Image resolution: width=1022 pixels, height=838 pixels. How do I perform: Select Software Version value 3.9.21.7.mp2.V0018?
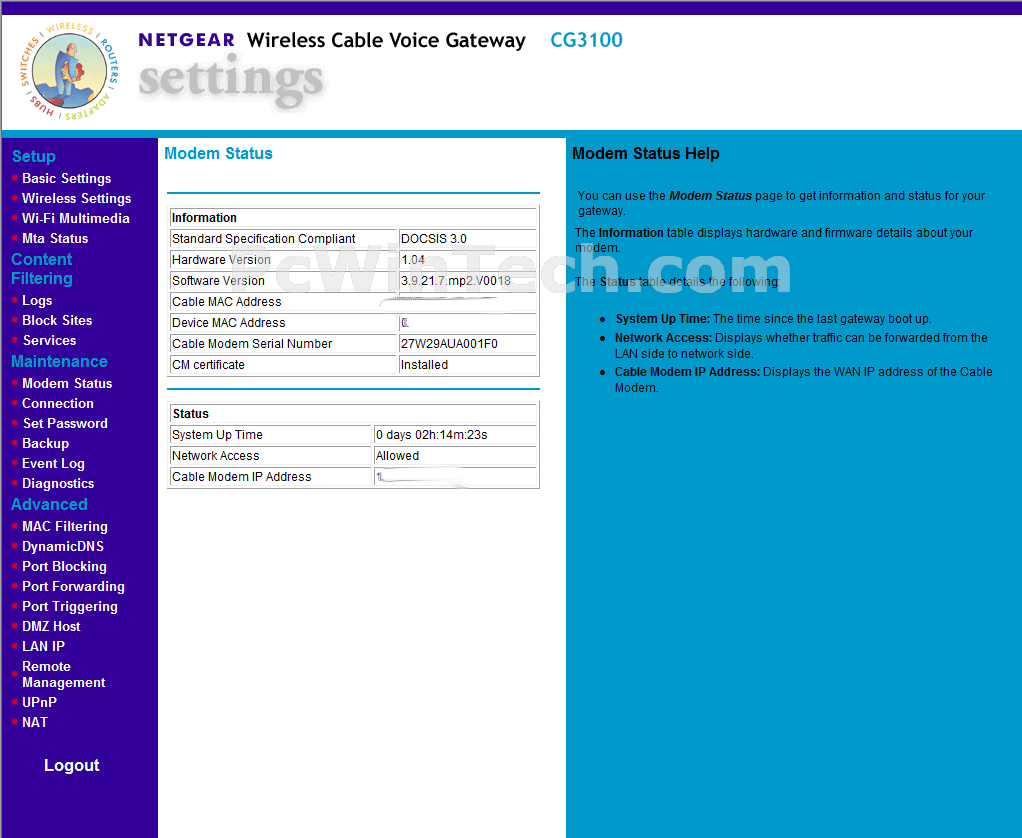point(467,281)
